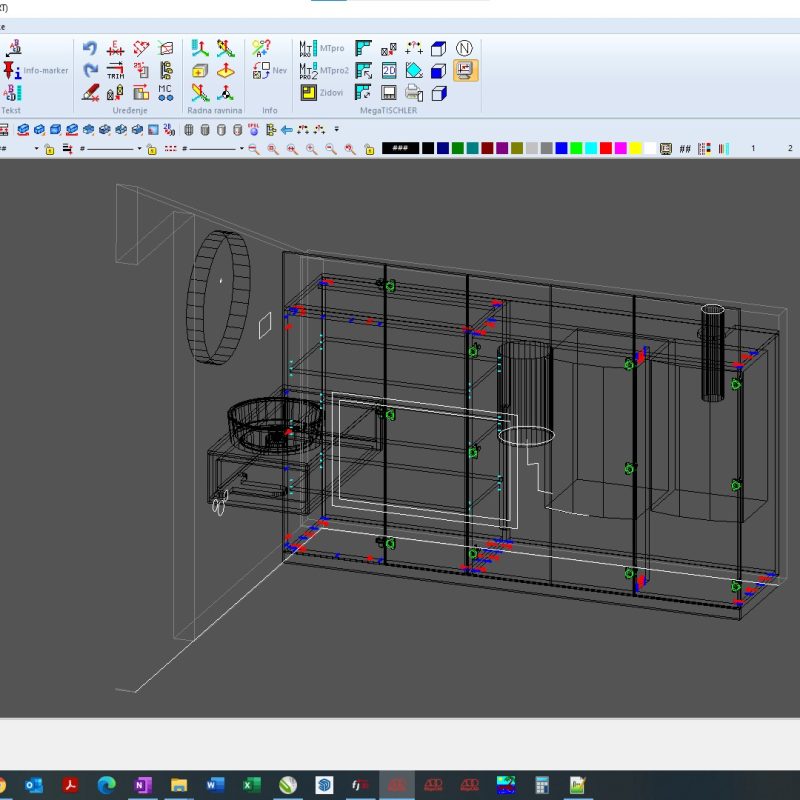This screenshot has width=800, height=800.
Task: Select the TRIM tool
Action: coord(116,70)
